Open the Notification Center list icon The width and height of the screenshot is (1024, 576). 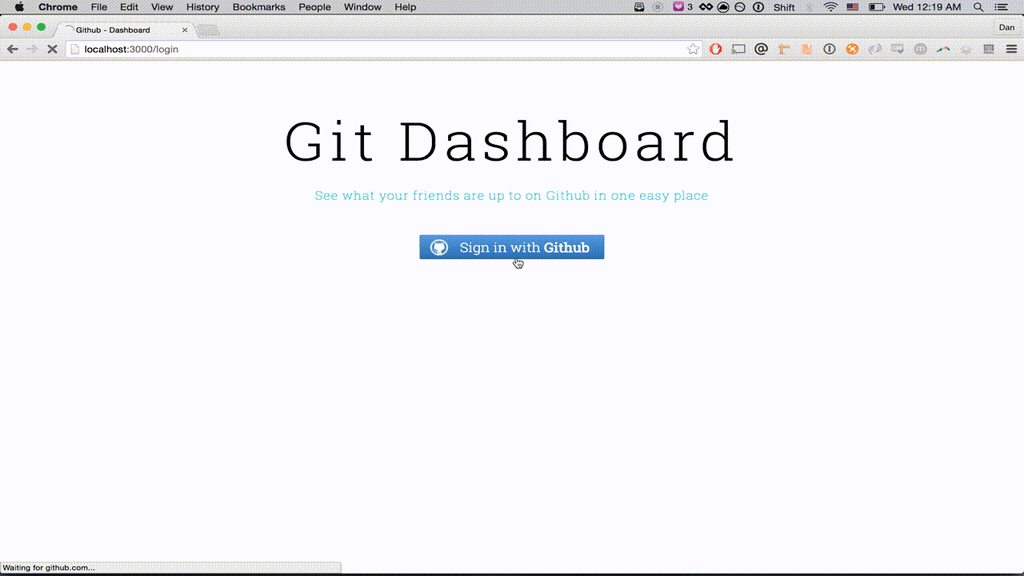pos(1002,7)
